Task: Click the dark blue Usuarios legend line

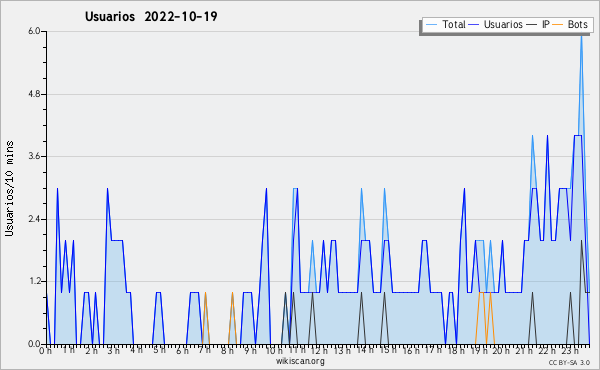Action: (x=474, y=25)
